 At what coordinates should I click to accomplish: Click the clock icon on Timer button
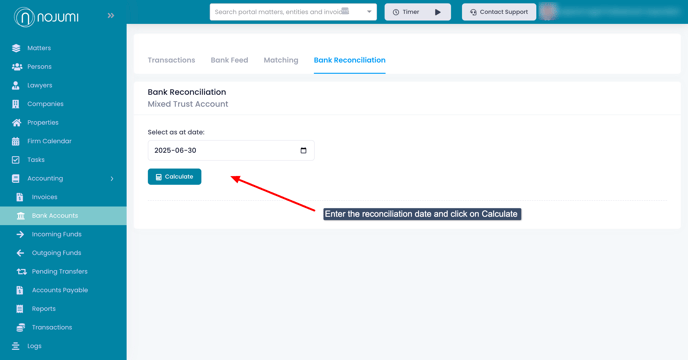(396, 12)
